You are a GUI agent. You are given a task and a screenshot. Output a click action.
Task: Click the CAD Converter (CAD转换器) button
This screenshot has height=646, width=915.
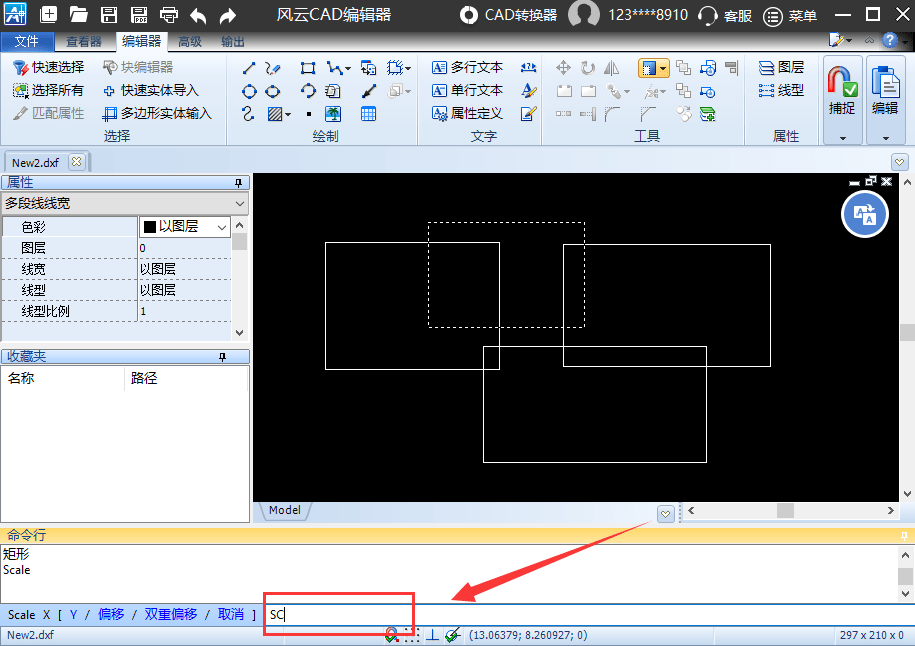pos(509,15)
